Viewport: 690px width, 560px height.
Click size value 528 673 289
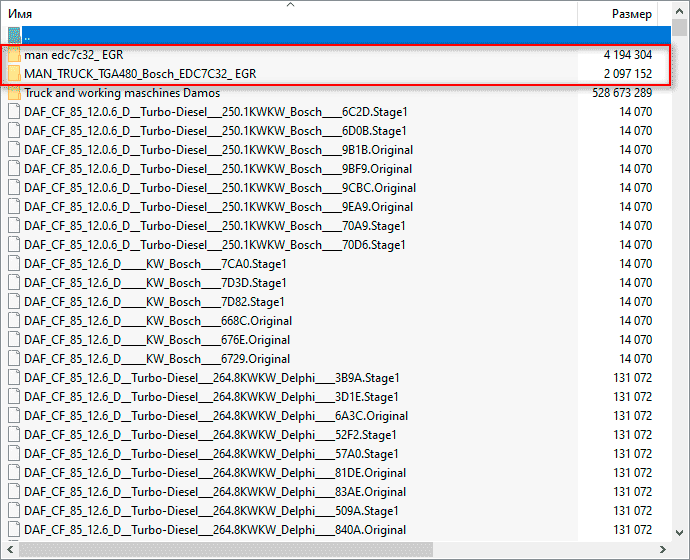coord(622,93)
